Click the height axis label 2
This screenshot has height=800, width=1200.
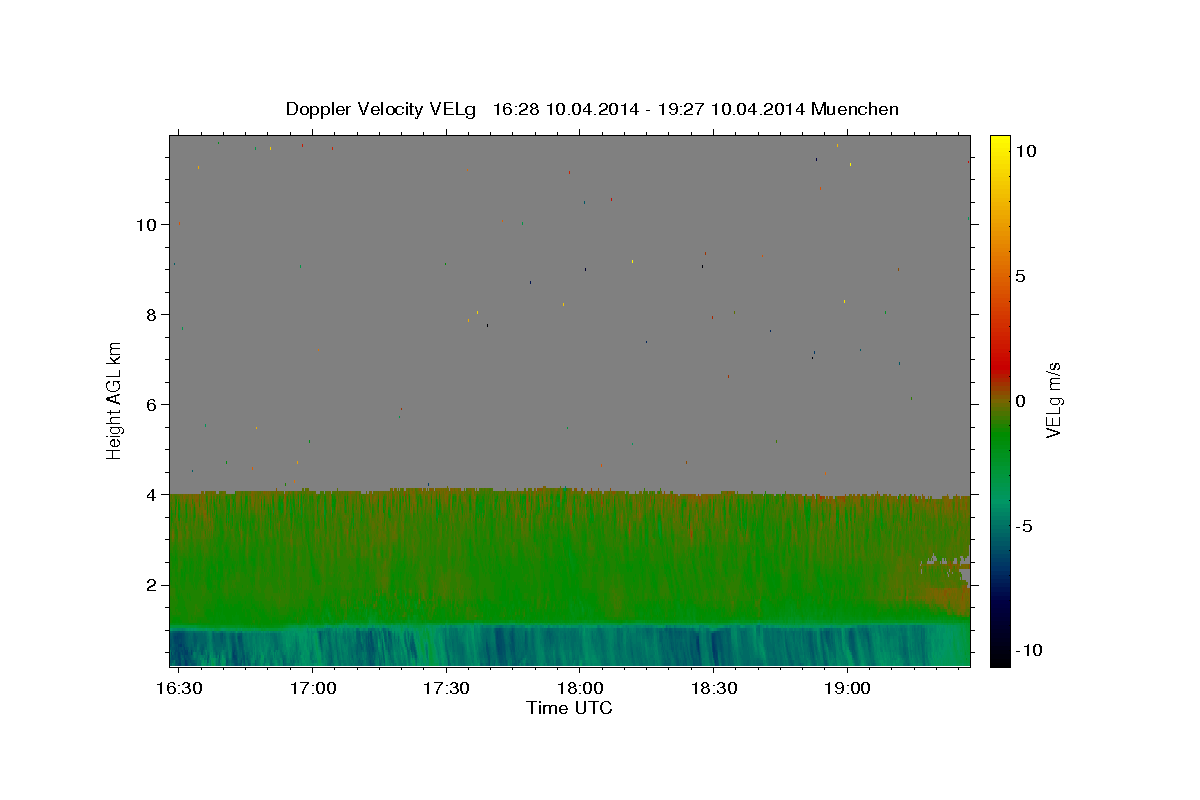[x=152, y=585]
